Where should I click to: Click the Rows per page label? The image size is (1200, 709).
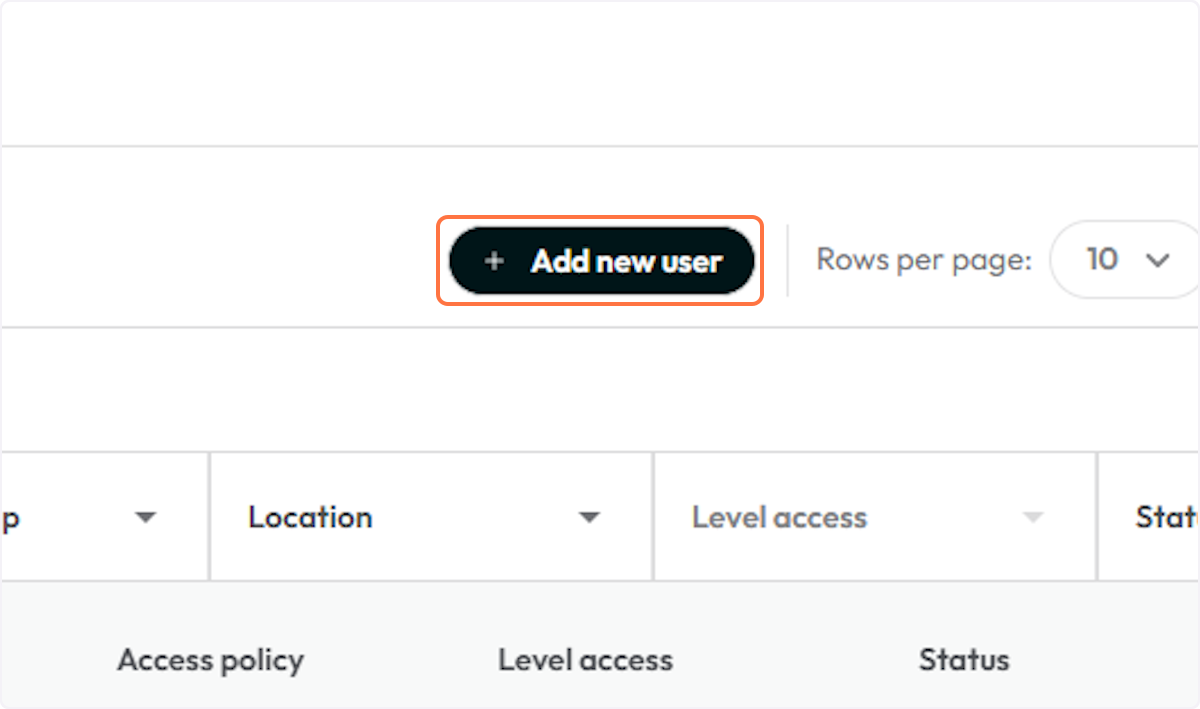pyautogui.click(x=923, y=260)
